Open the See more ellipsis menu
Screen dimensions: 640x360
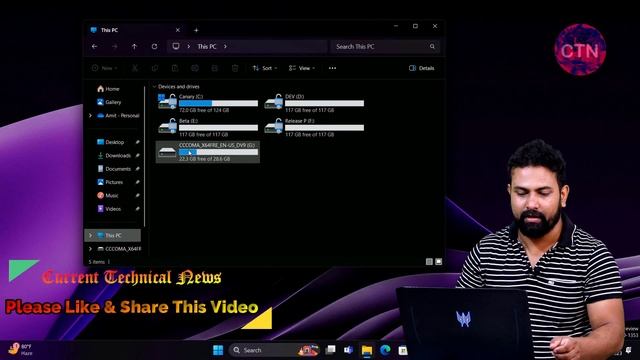[332, 68]
